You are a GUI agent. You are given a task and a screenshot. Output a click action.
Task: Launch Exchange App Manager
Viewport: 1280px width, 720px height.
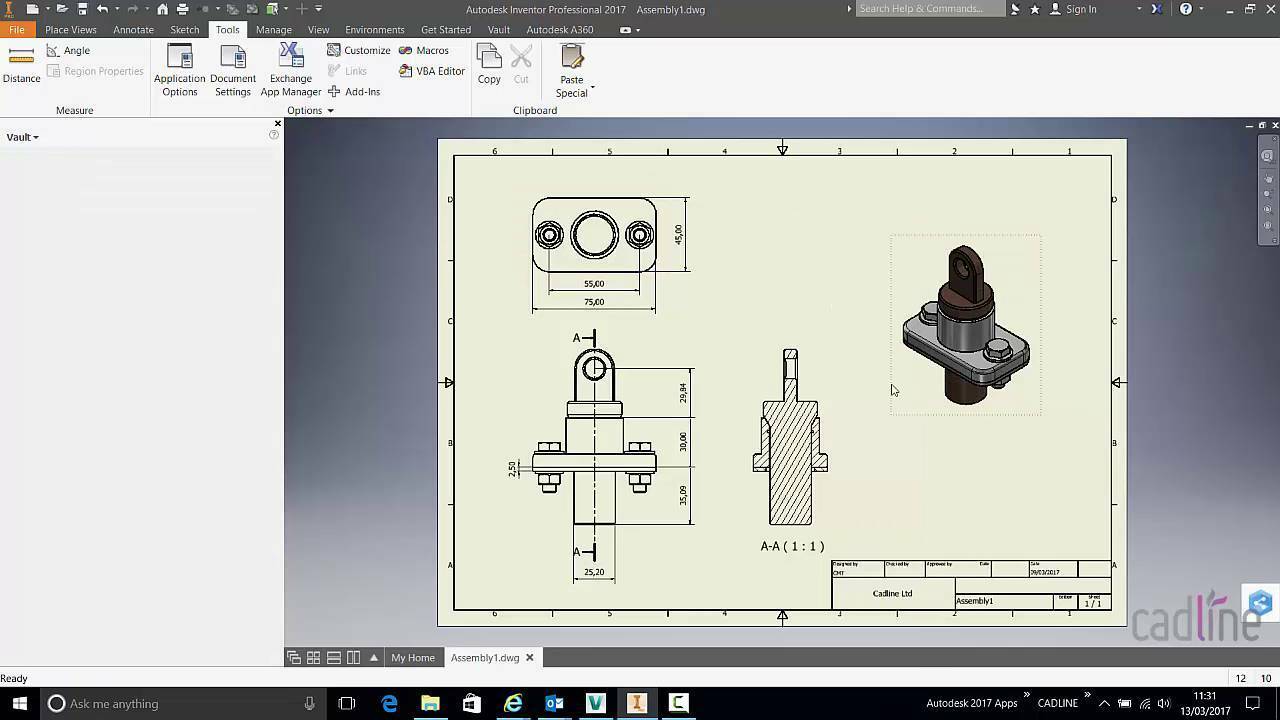click(291, 70)
